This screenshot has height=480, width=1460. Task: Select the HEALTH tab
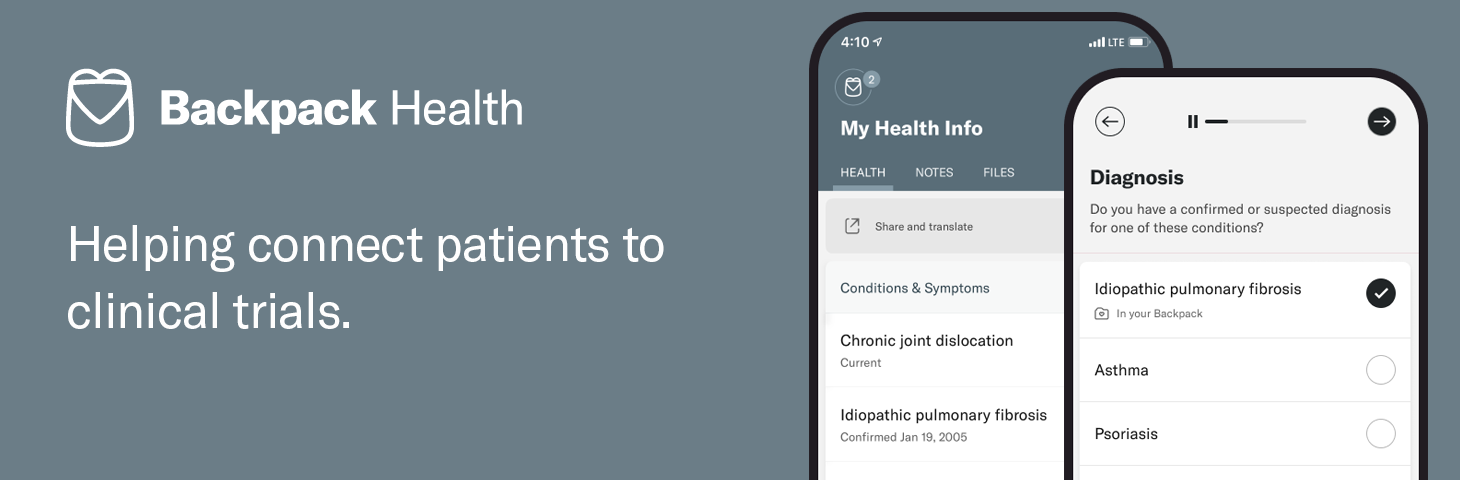tap(862, 172)
